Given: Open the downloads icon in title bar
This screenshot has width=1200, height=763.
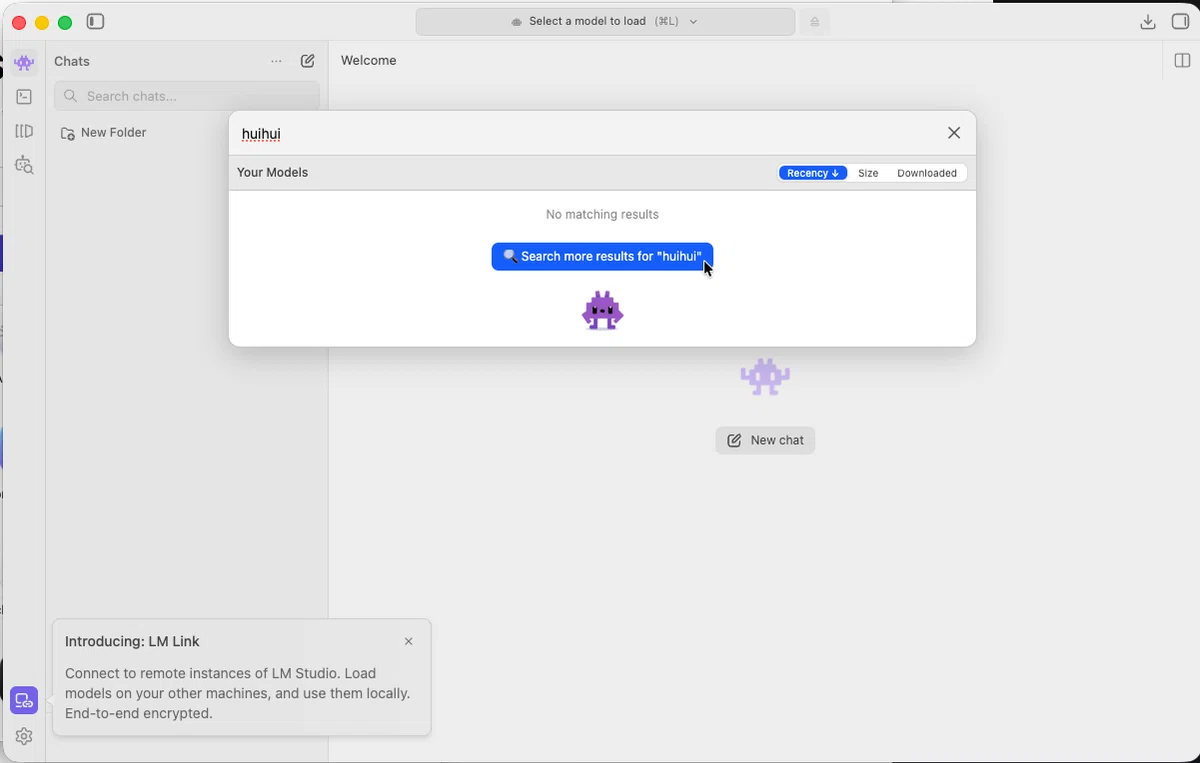Looking at the screenshot, I should (1148, 22).
